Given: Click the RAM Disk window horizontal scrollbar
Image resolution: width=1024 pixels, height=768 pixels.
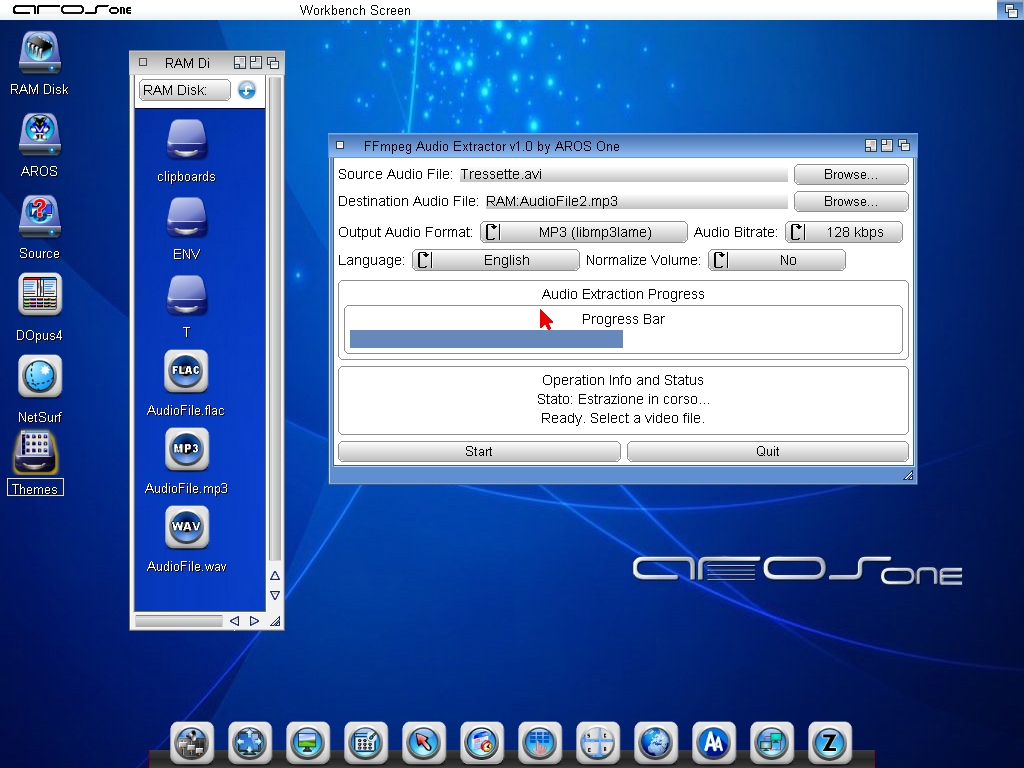Looking at the screenshot, I should (x=178, y=621).
